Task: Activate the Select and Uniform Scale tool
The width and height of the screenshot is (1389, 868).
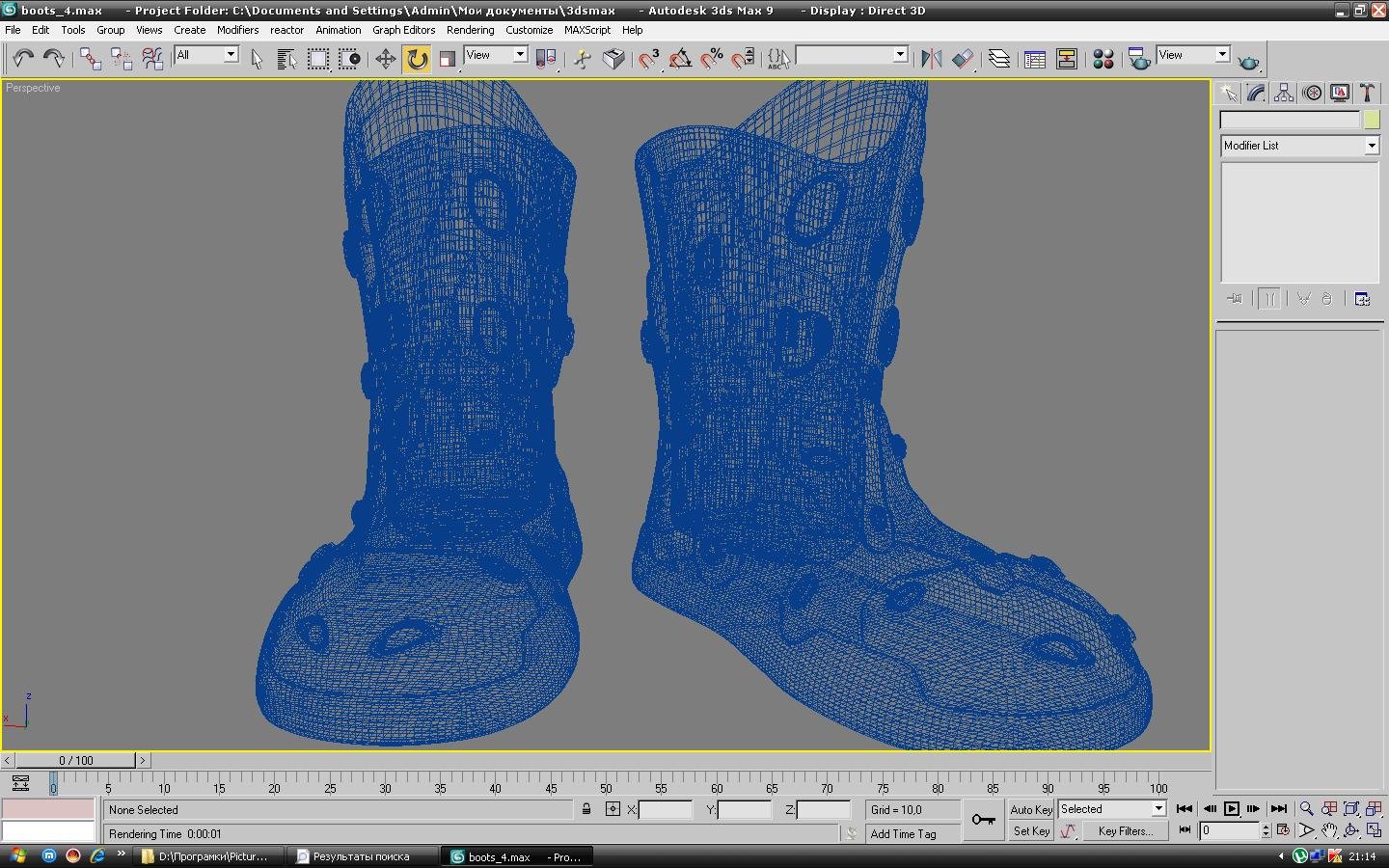Action: coord(448,59)
